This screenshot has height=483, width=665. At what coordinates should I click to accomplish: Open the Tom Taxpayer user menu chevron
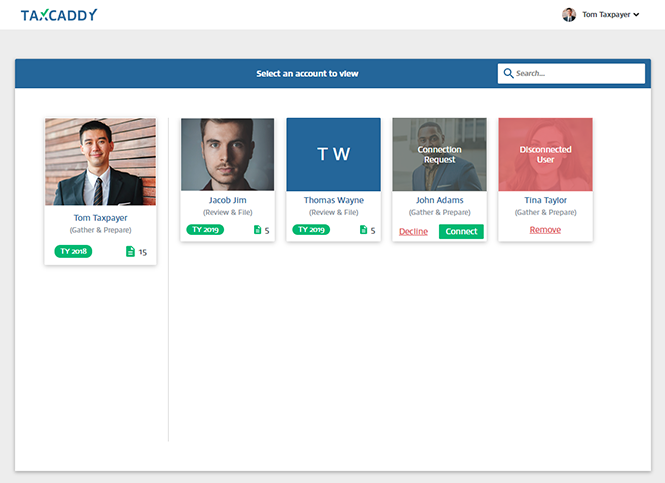(x=636, y=15)
